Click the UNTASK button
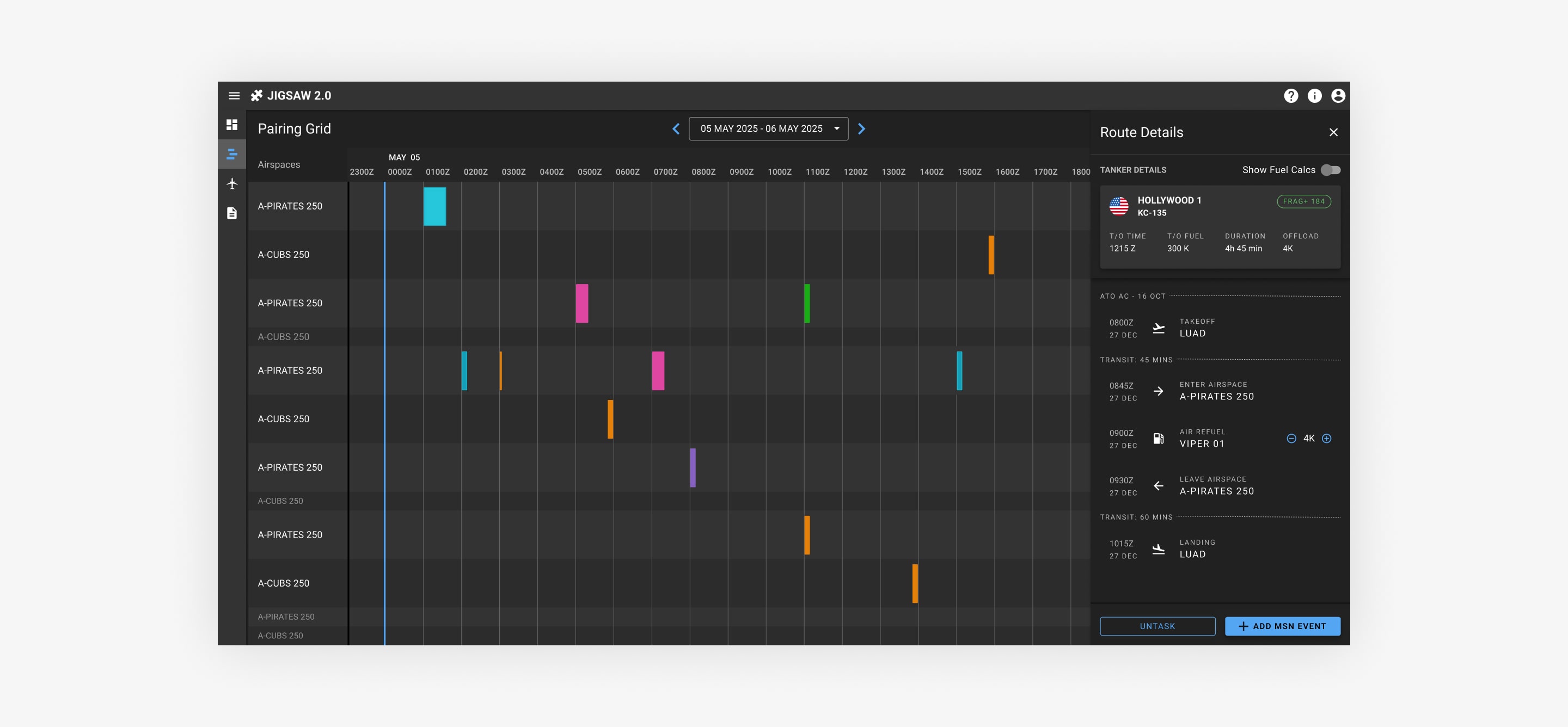The image size is (1568, 727). (x=1157, y=626)
